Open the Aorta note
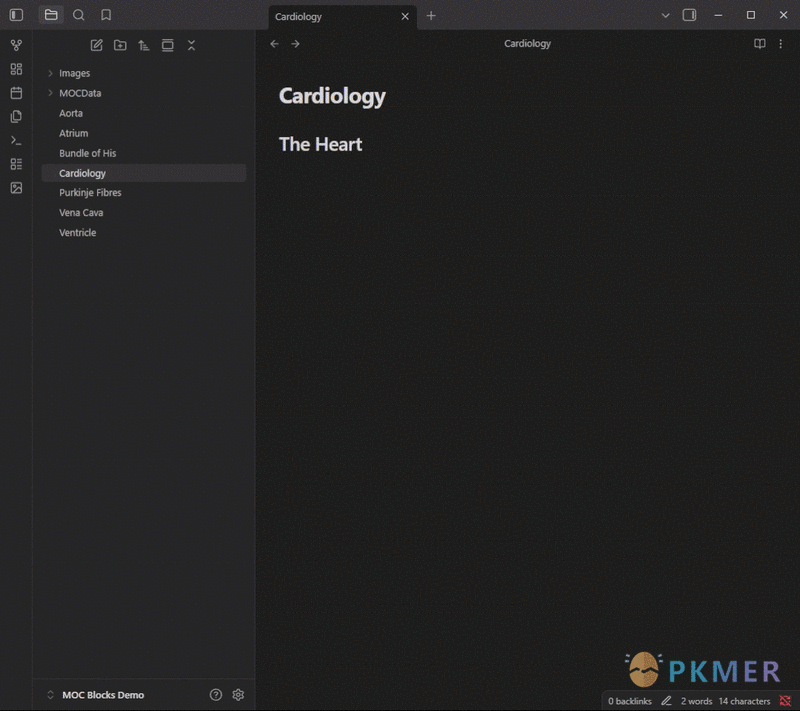 (x=144, y=113)
